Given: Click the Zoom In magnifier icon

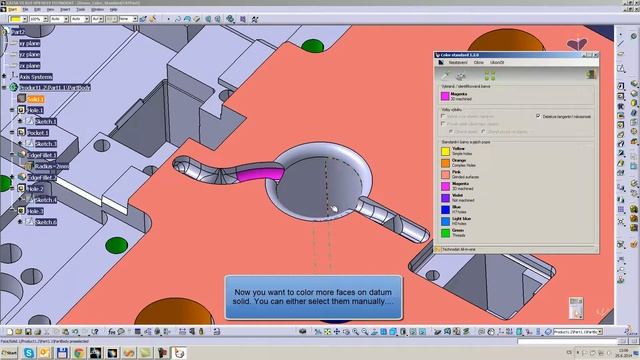Looking at the screenshot, I should click(356, 332).
